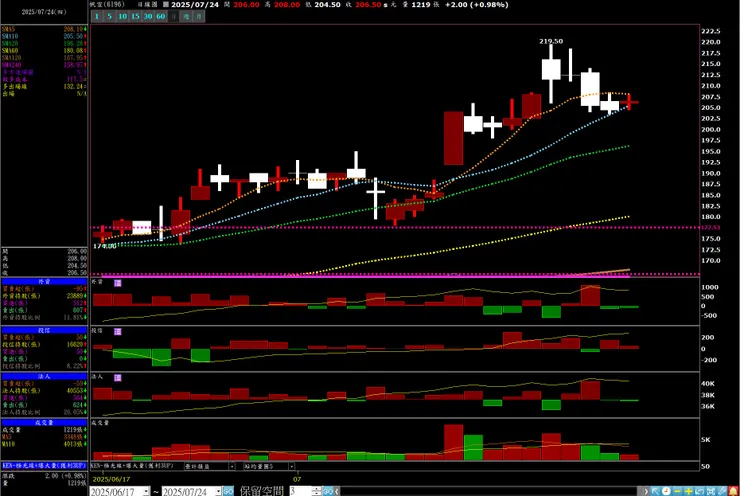Open settings icon in 法人 panel
The image size is (740, 496).
tap(118, 378)
